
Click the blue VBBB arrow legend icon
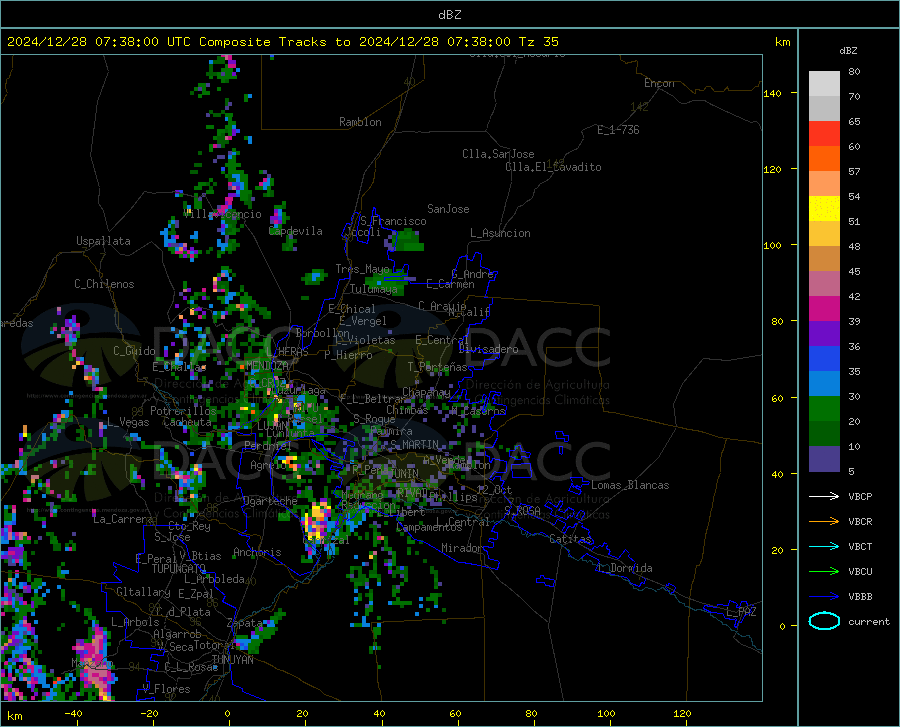pyautogui.click(x=824, y=596)
